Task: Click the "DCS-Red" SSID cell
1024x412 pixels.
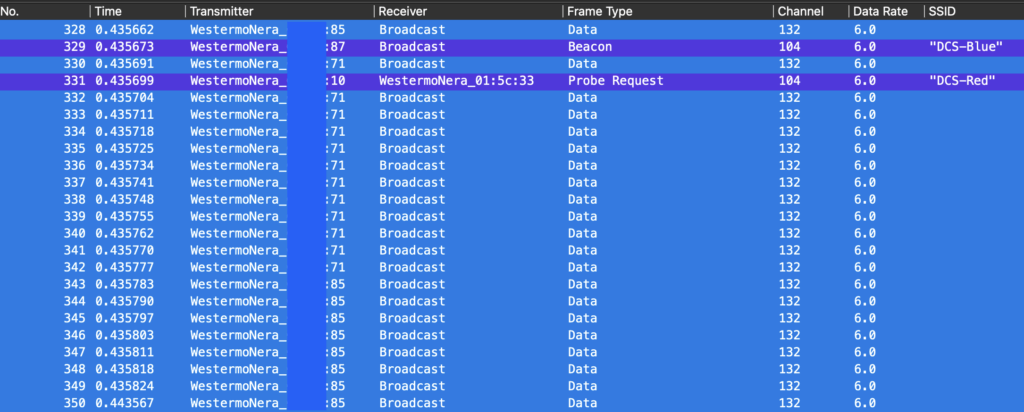Action: [961, 81]
